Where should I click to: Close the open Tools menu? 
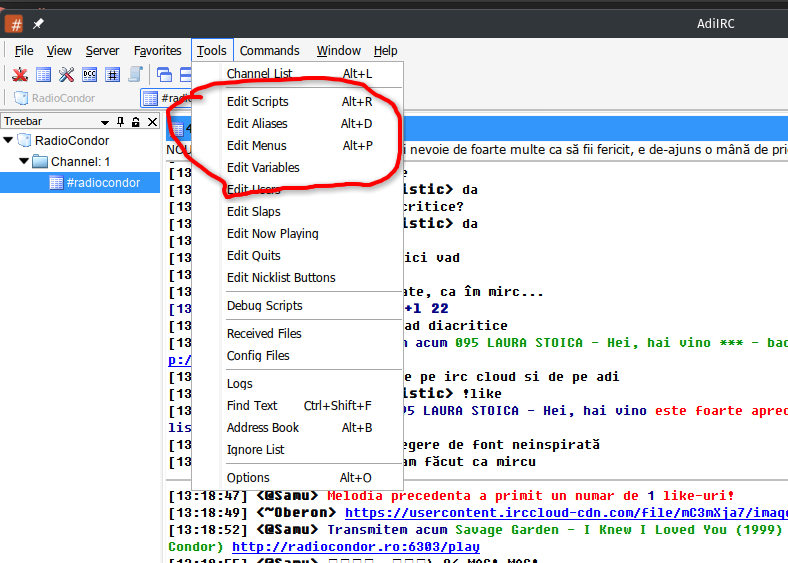(x=212, y=51)
